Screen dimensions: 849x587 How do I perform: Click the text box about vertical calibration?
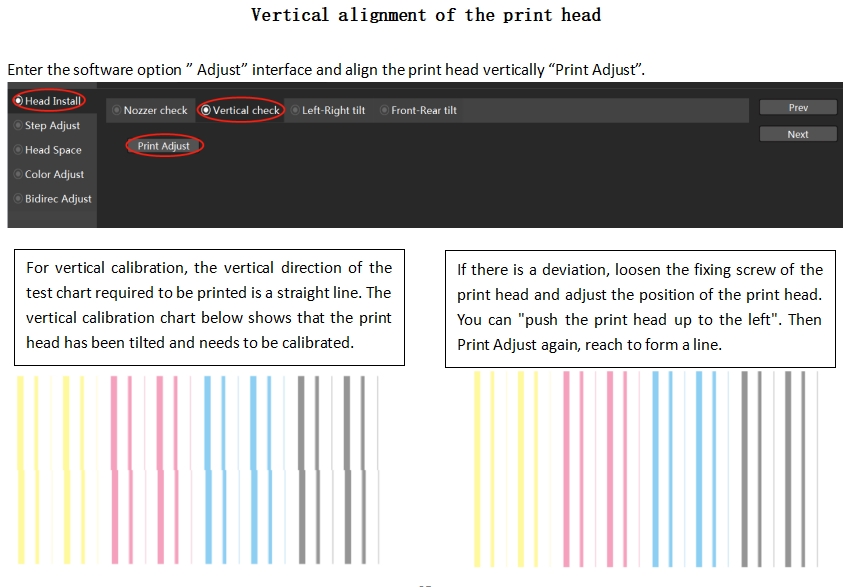[x=209, y=306]
